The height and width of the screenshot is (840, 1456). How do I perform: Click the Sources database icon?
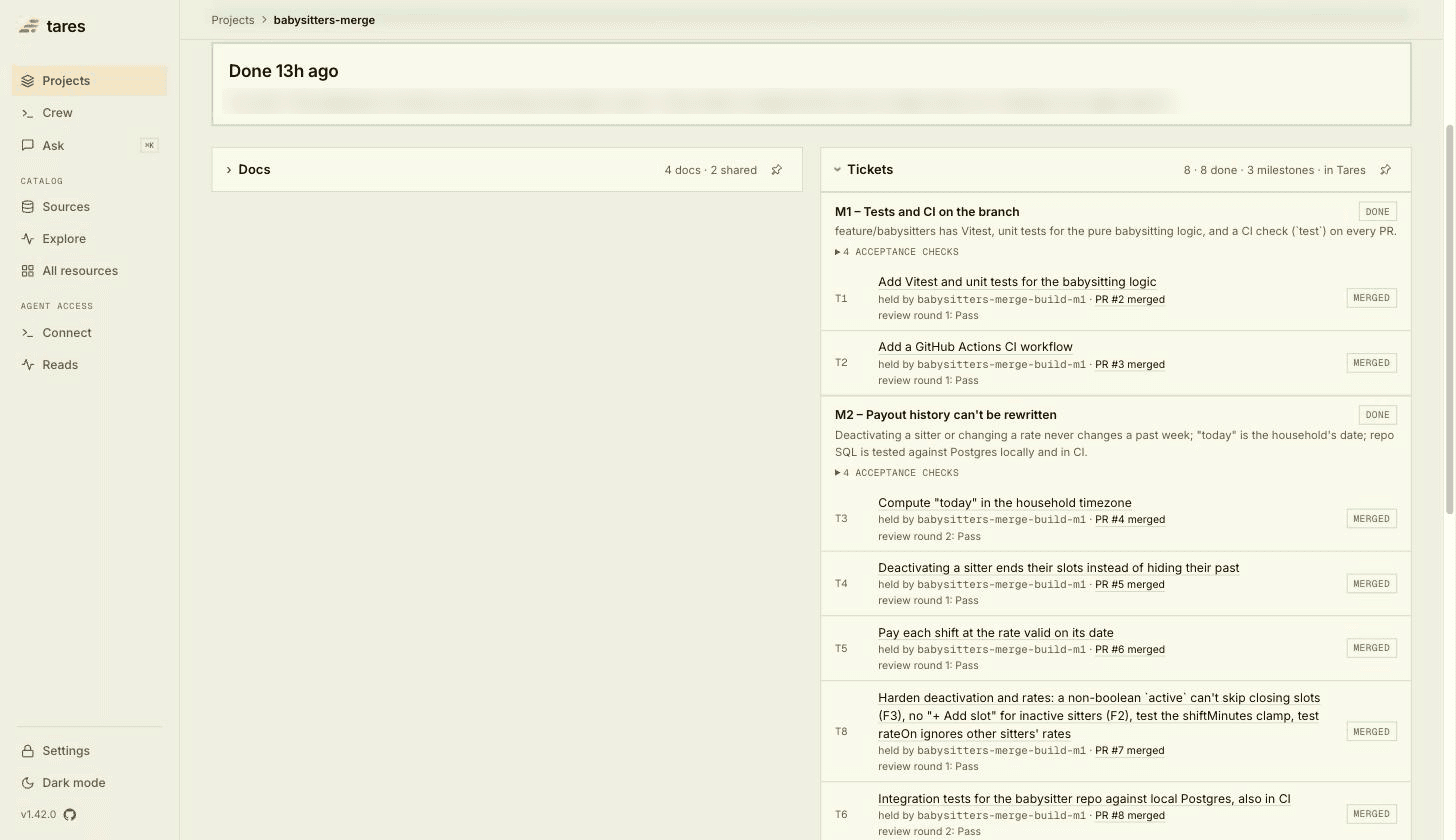28,207
